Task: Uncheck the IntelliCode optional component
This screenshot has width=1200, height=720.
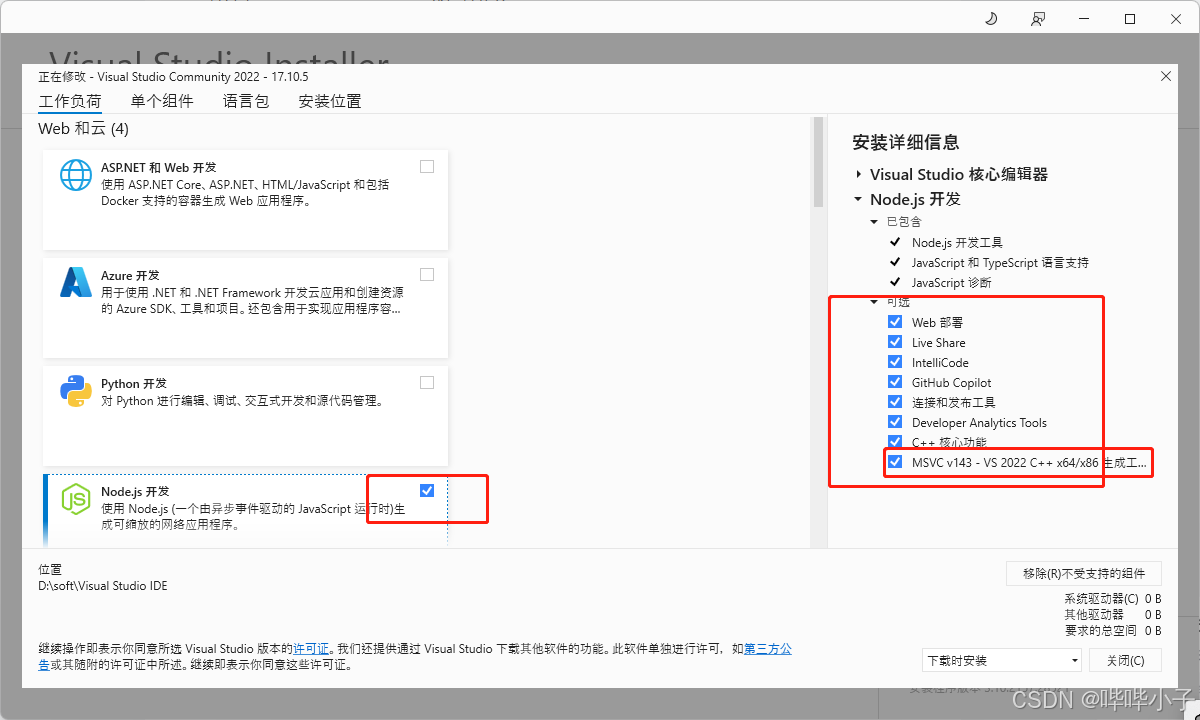Action: click(895, 362)
